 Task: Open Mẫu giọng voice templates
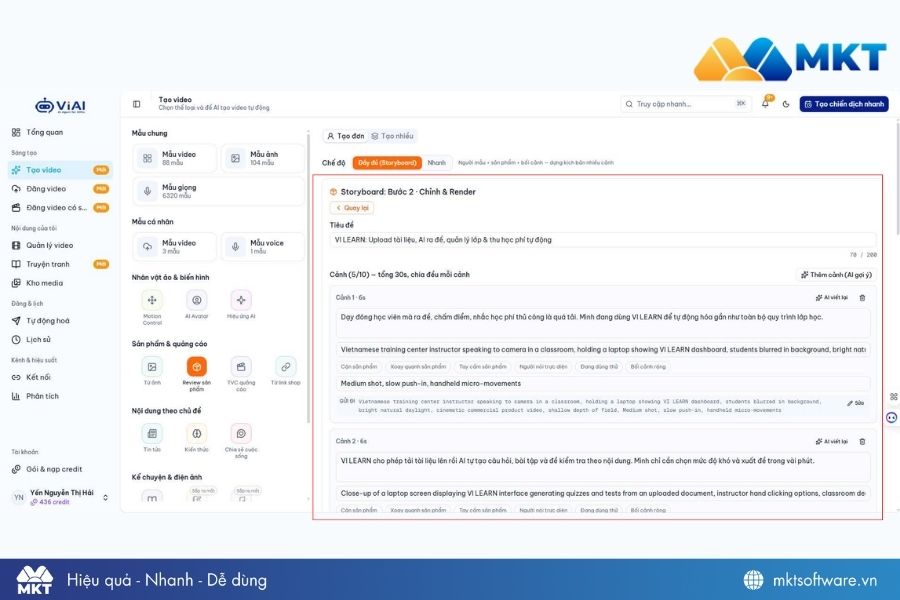click(x=218, y=192)
